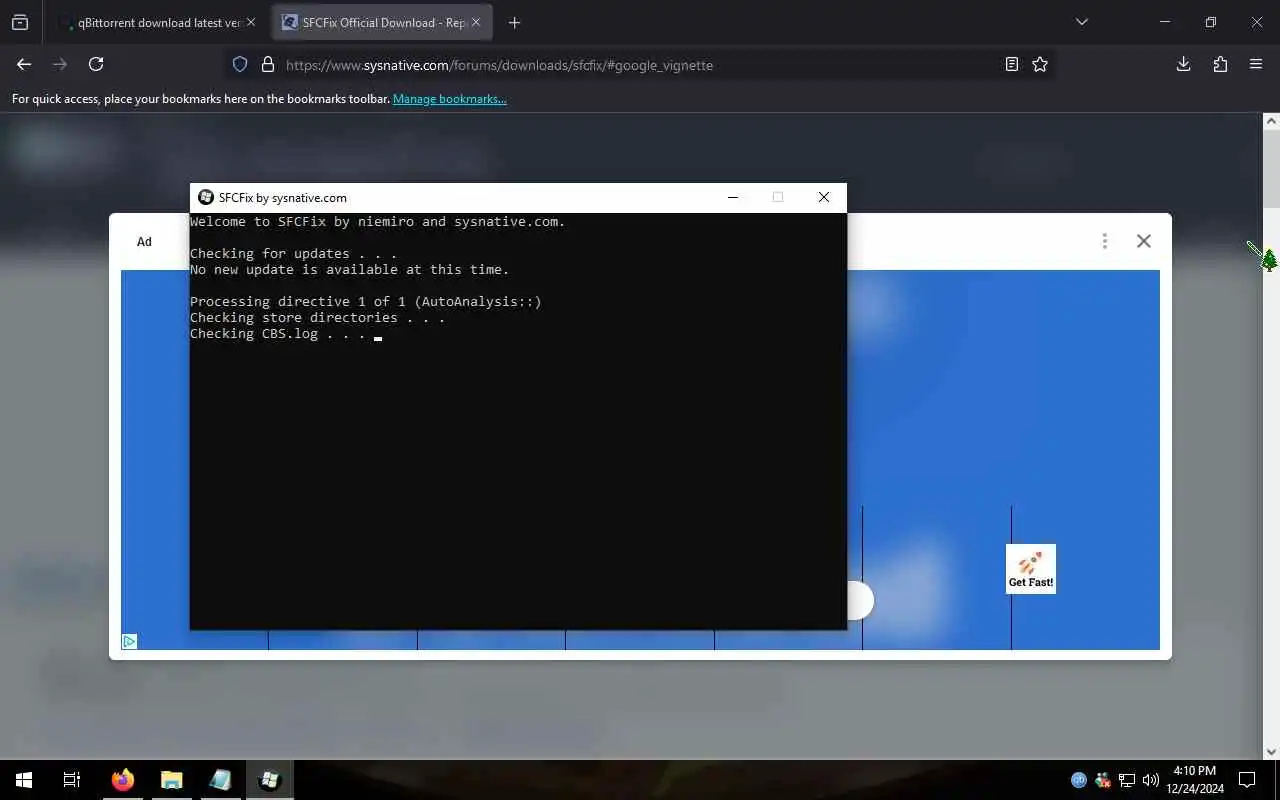This screenshot has height=800, width=1280.
Task: Focus the sysnative.com address bar
Action: pos(640,65)
